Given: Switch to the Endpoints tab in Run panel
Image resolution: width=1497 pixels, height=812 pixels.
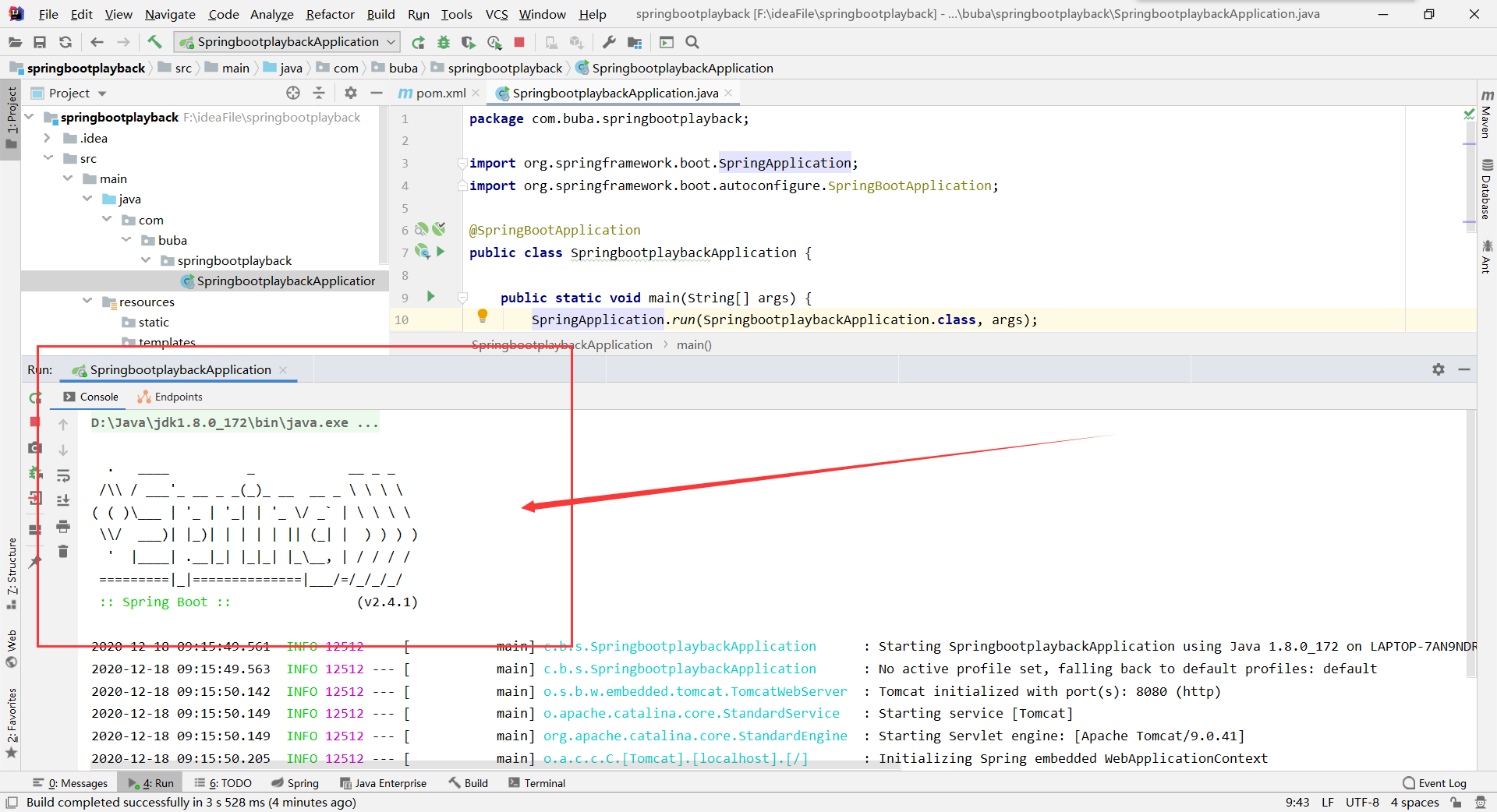Looking at the screenshot, I should coord(170,397).
